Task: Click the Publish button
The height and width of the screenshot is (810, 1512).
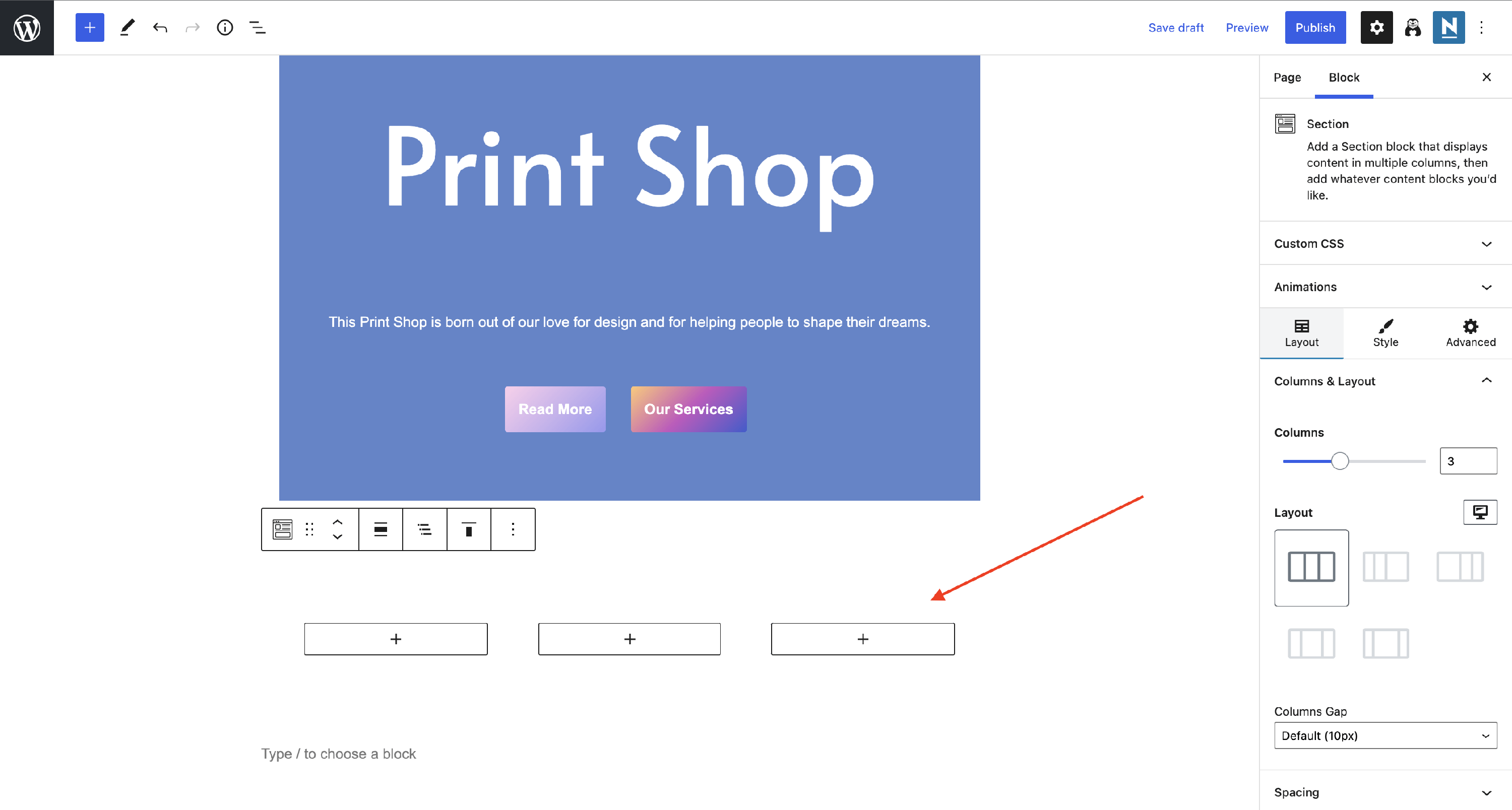Action: coord(1315,28)
